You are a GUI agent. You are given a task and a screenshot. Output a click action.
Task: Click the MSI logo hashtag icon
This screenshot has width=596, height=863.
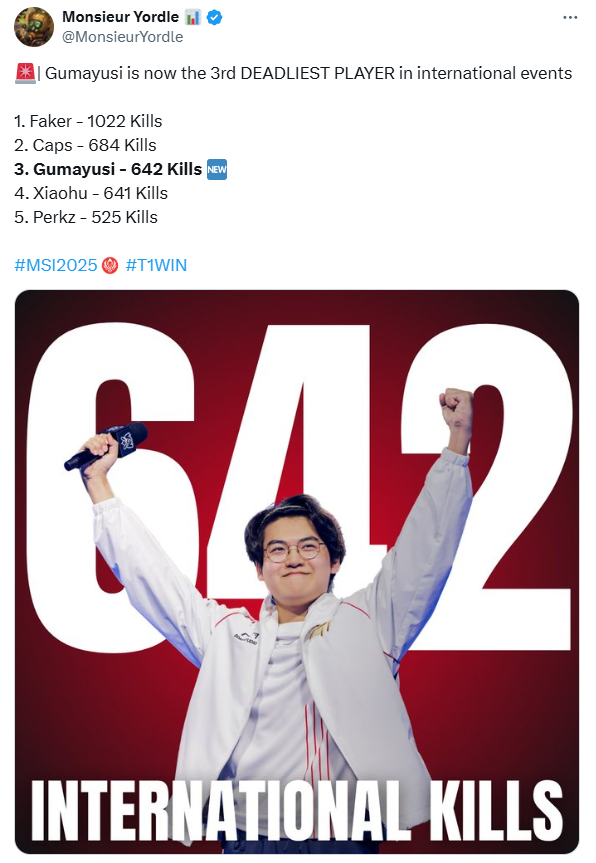coord(111,266)
